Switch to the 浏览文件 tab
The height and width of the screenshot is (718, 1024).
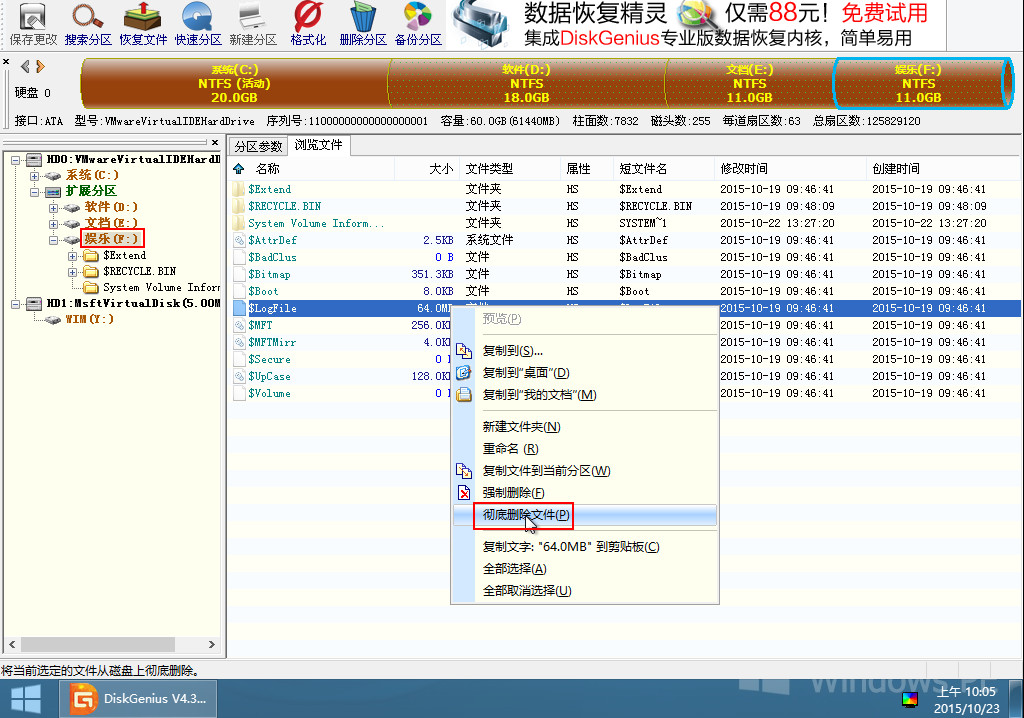(x=319, y=145)
